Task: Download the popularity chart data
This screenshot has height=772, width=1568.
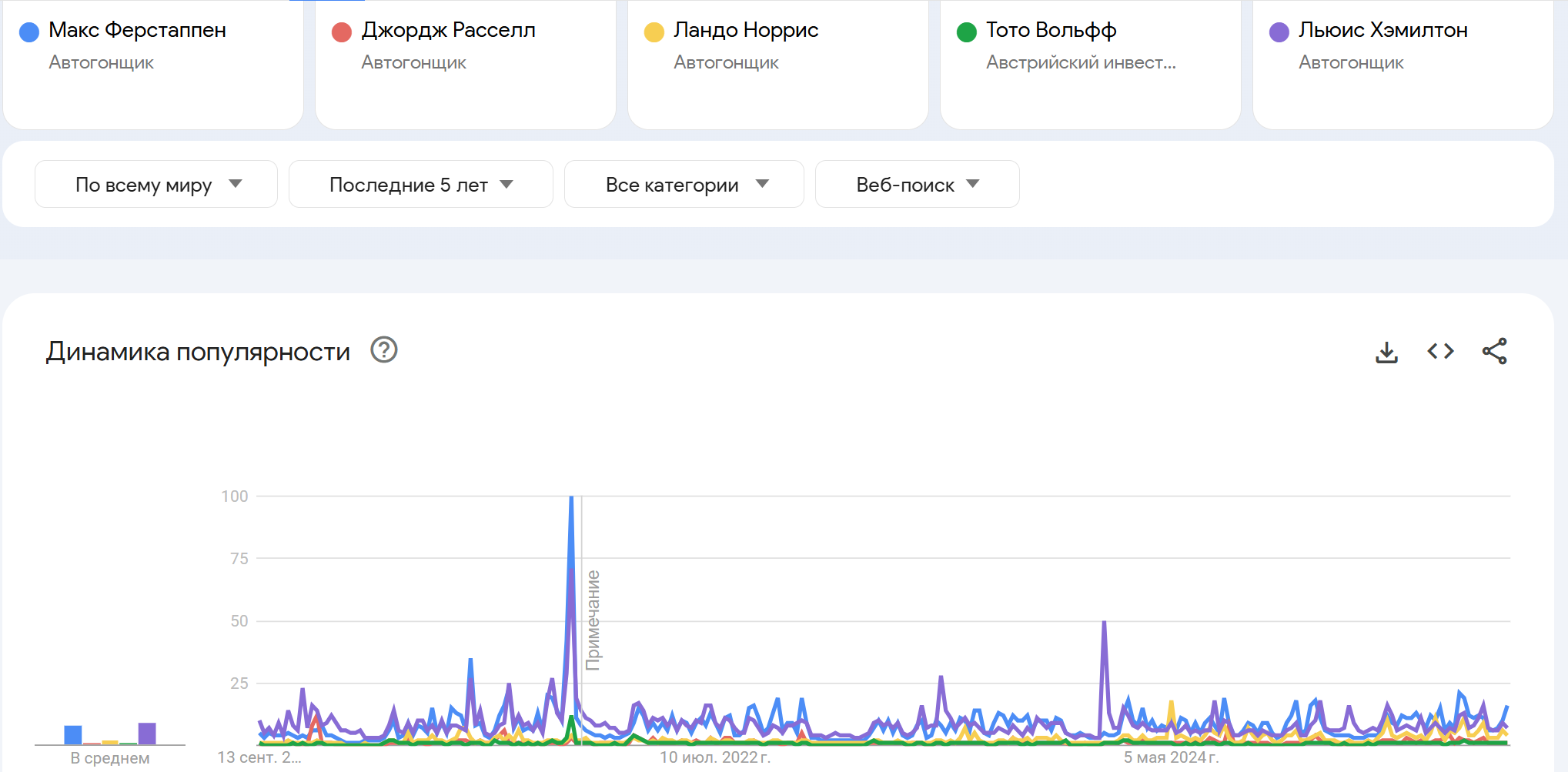Action: click(1386, 352)
